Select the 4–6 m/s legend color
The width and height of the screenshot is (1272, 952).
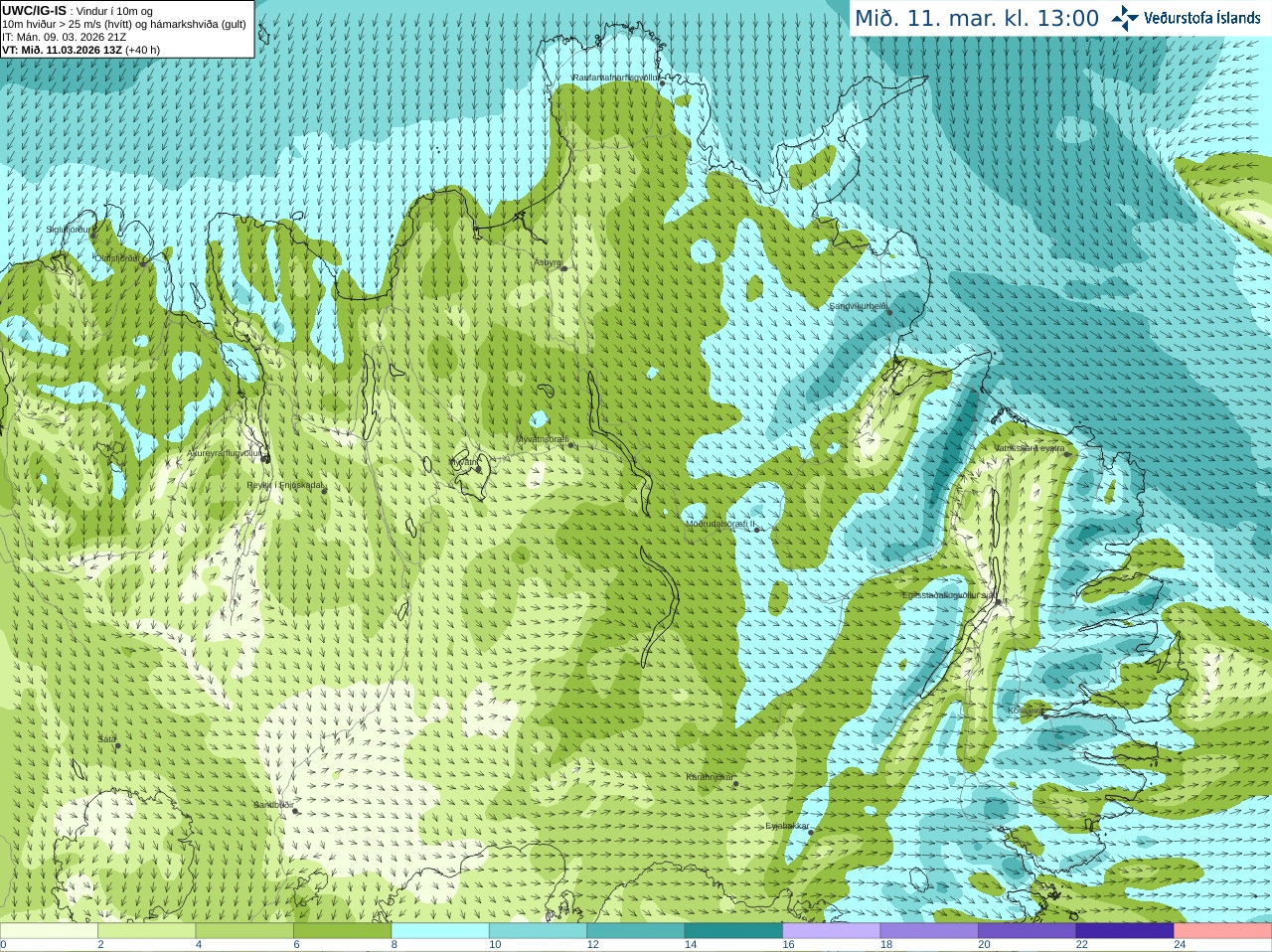coord(244,931)
